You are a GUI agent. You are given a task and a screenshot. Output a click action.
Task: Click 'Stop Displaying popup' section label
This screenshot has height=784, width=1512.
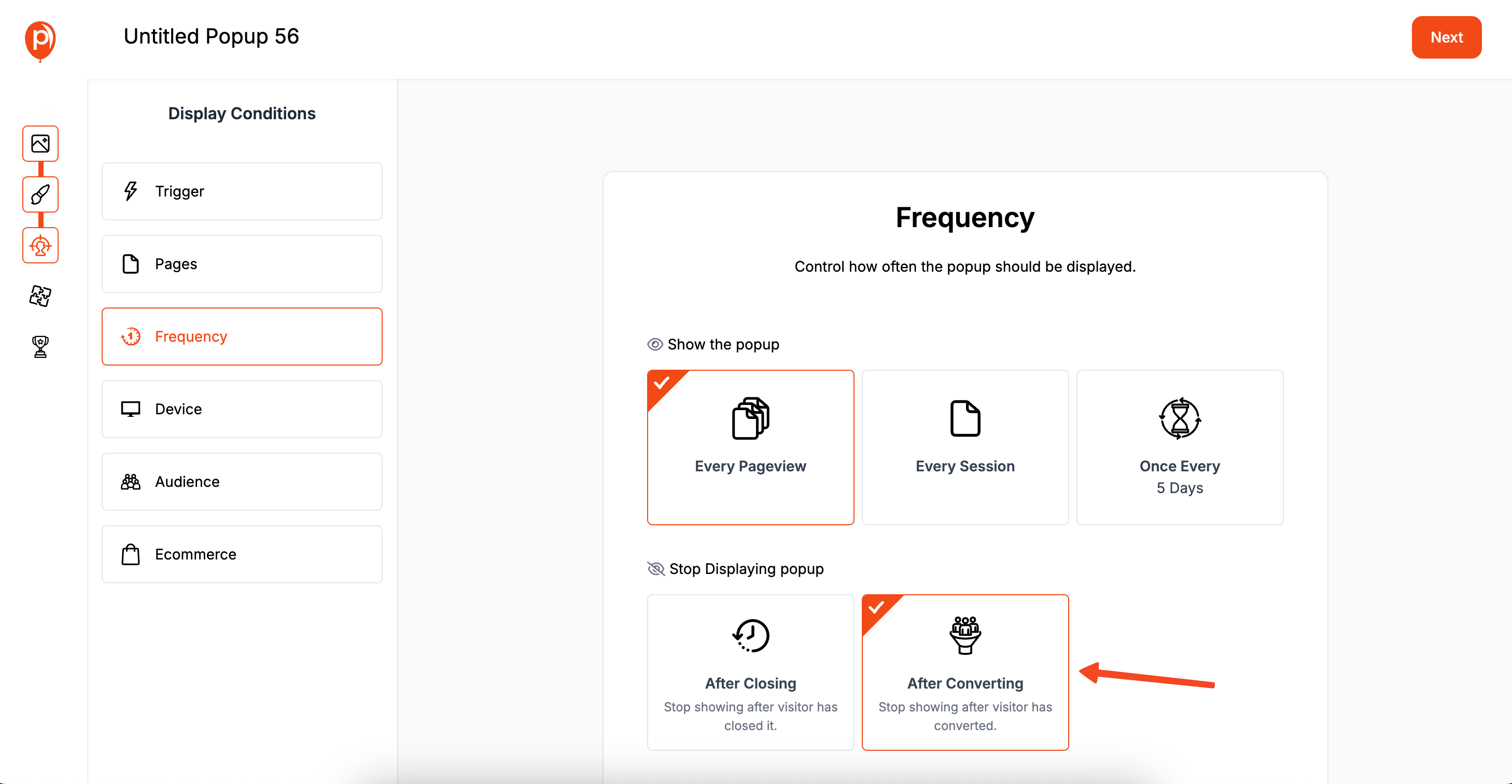746,569
